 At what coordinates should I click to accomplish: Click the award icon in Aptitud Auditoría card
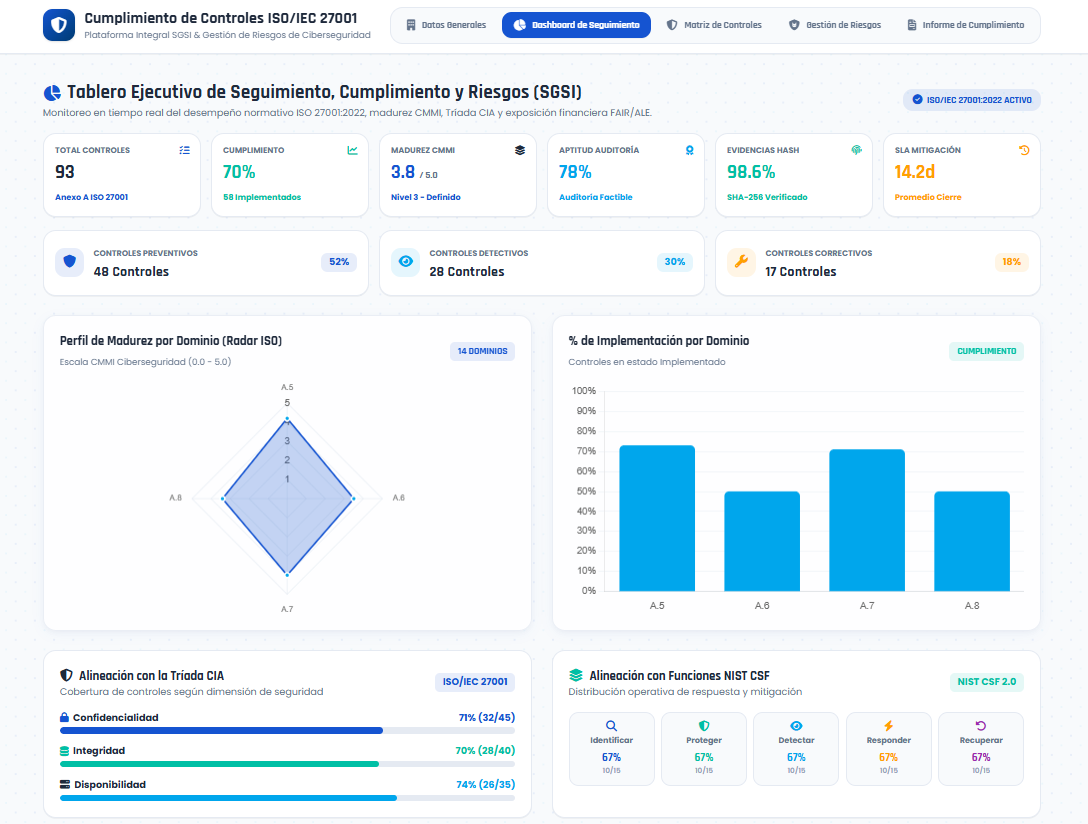click(689, 150)
